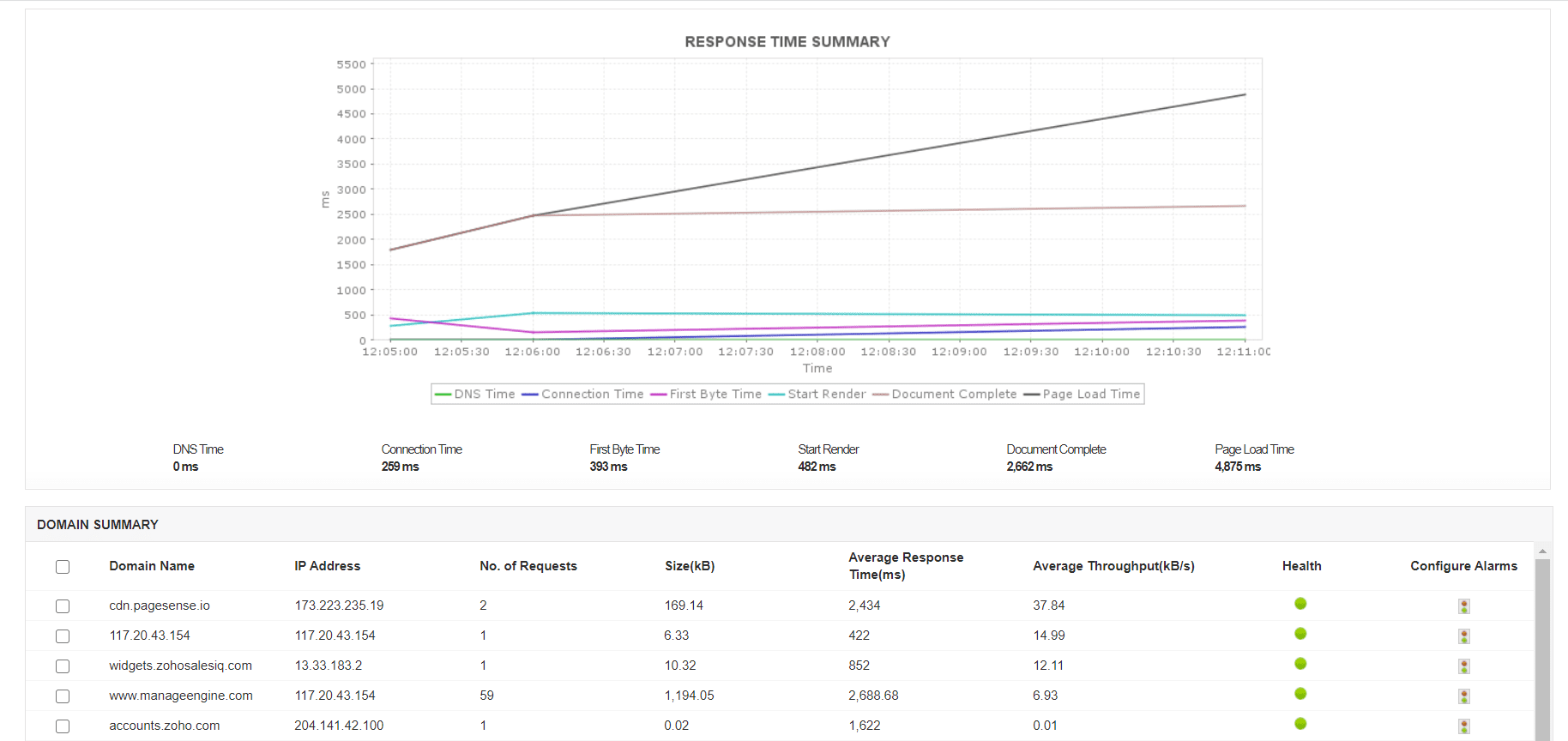Click green health indicator for cdn.pagesense.io
Screen dimensions: 1568x741
[1300, 604]
